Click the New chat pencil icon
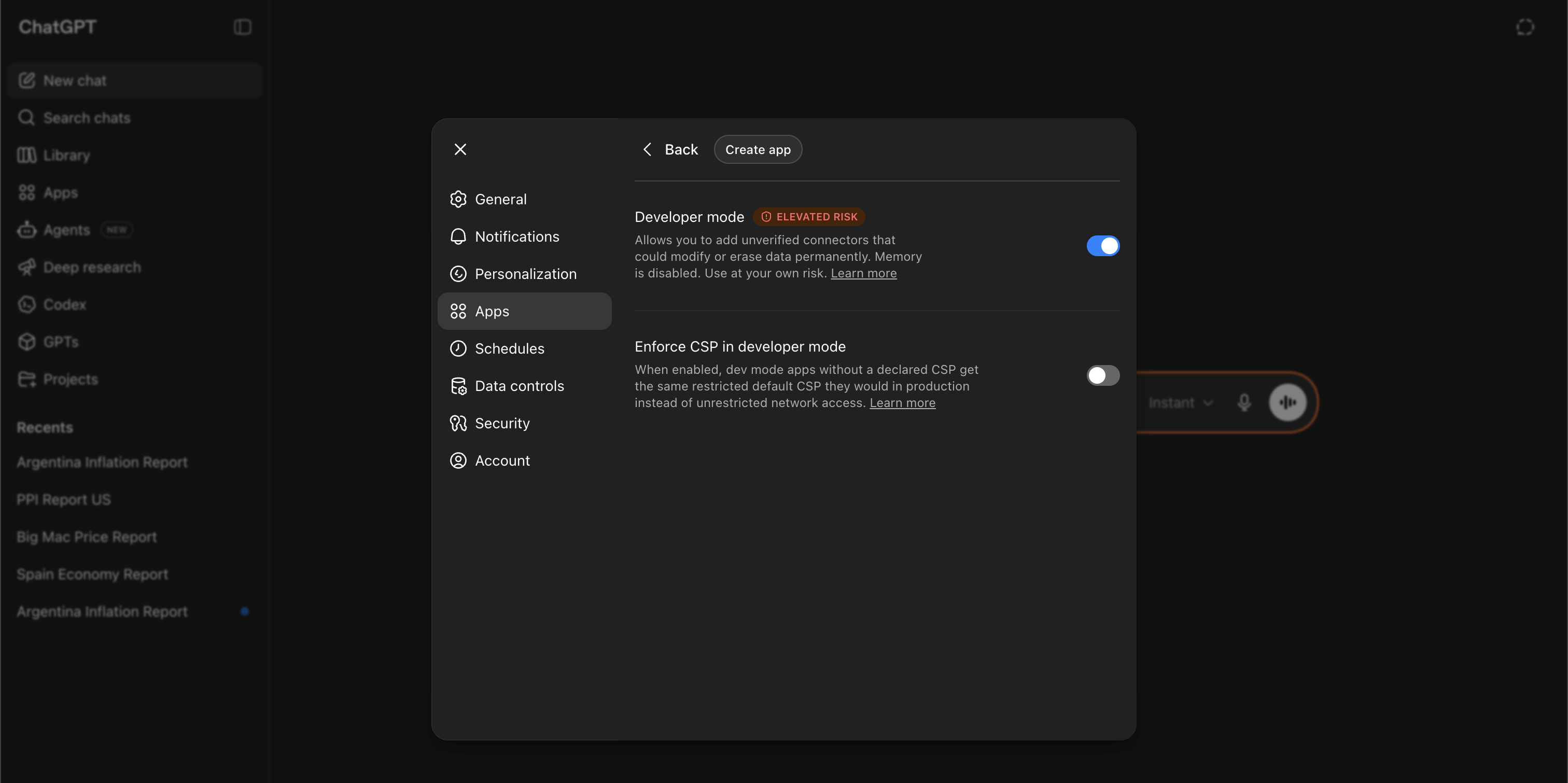The height and width of the screenshot is (783, 1568). point(27,80)
